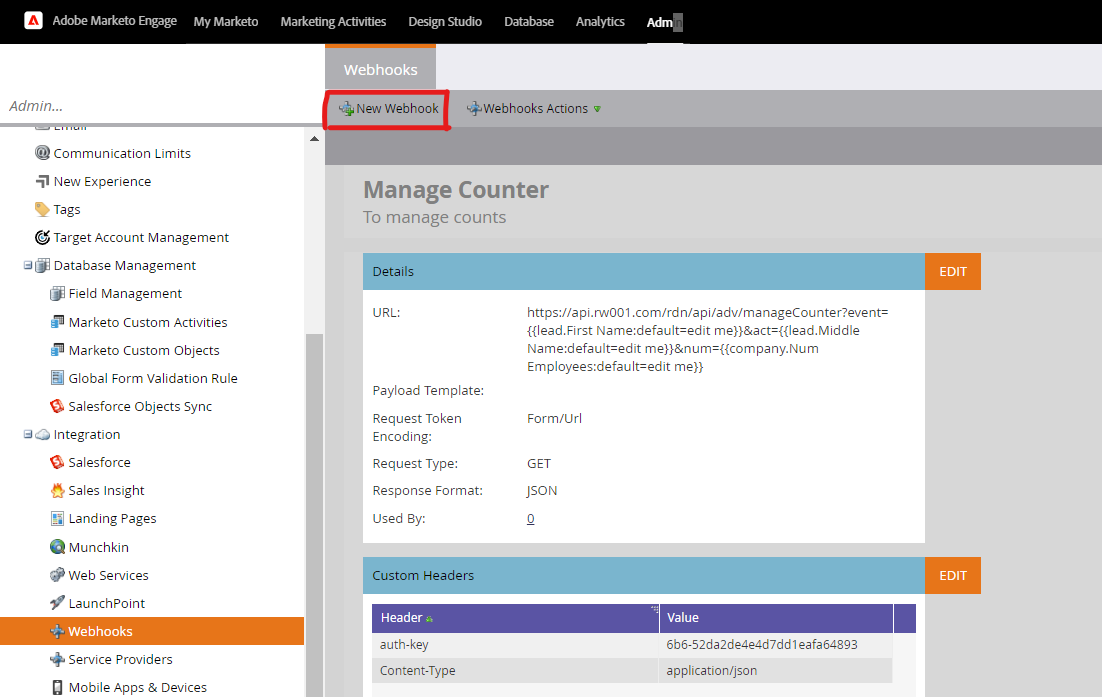The width and height of the screenshot is (1102, 697).
Task: Sort by the Header column indicator
Action: point(429,619)
